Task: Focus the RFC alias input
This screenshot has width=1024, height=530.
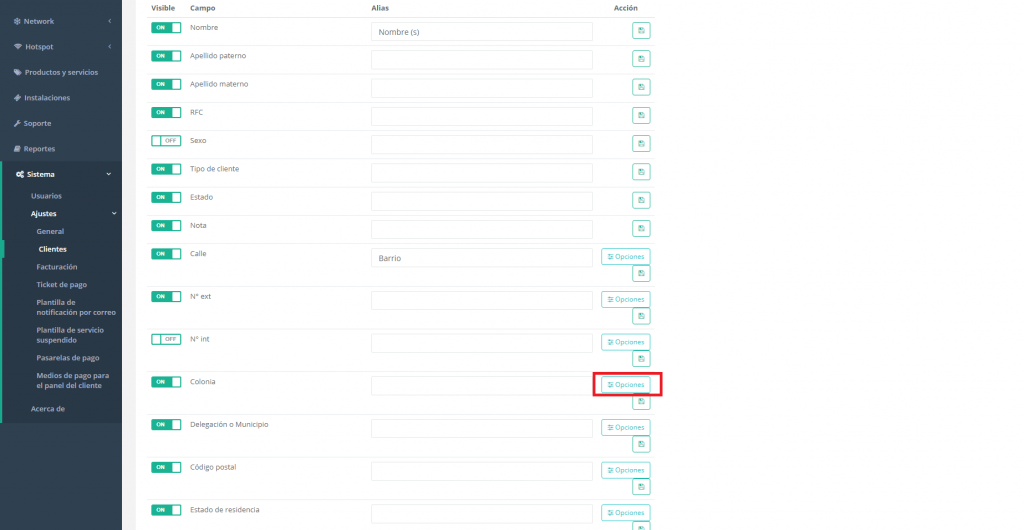Action: coord(482,116)
